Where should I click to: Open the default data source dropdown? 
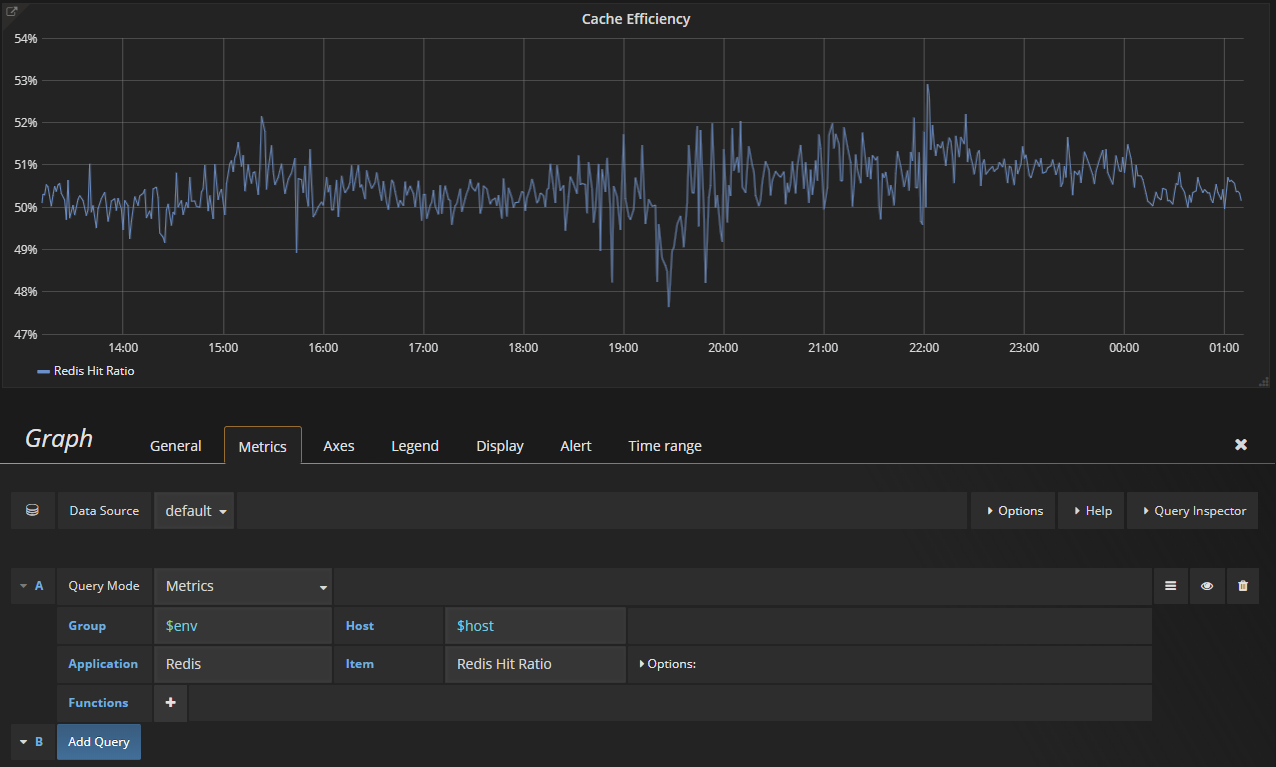pyautogui.click(x=193, y=510)
